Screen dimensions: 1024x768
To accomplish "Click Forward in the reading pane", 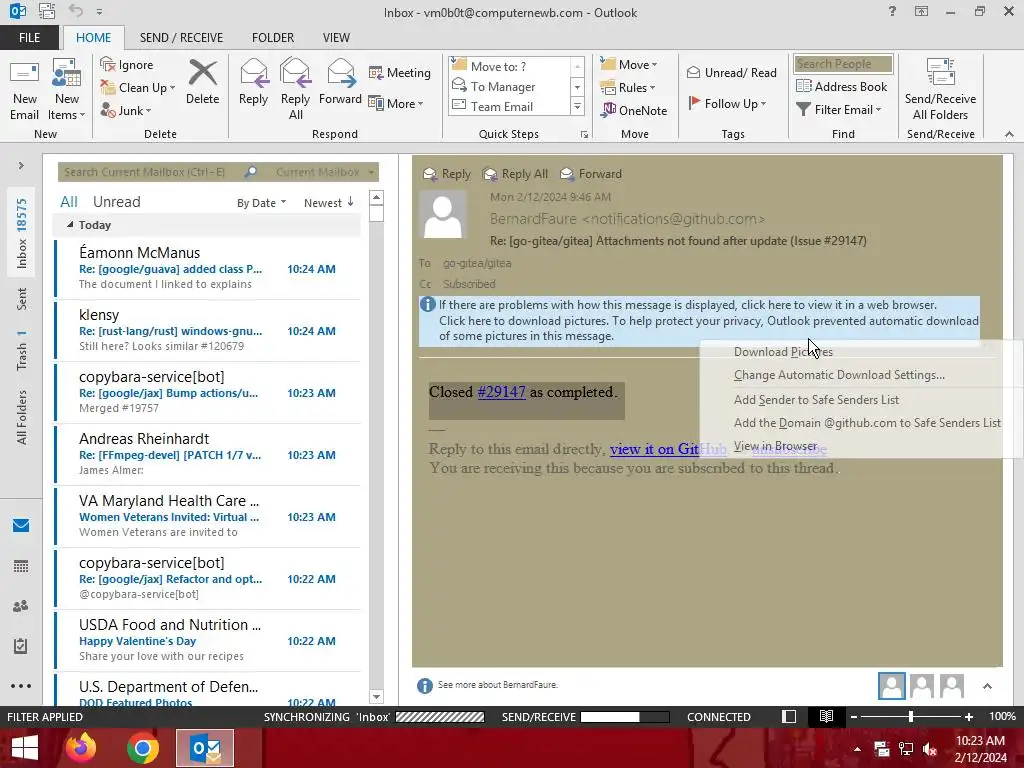I will [x=591, y=174].
